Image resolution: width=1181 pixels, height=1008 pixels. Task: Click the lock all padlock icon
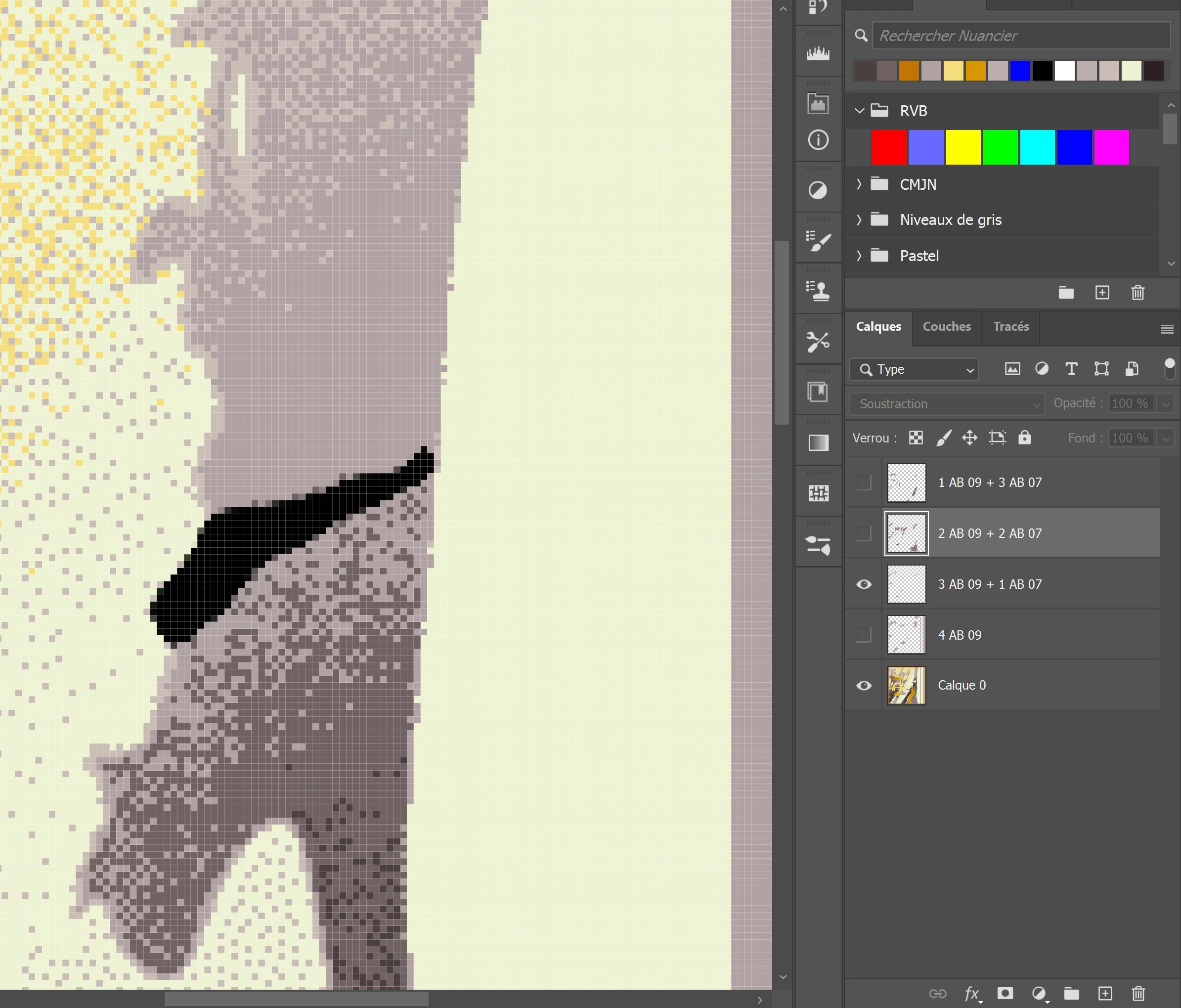(x=1024, y=438)
